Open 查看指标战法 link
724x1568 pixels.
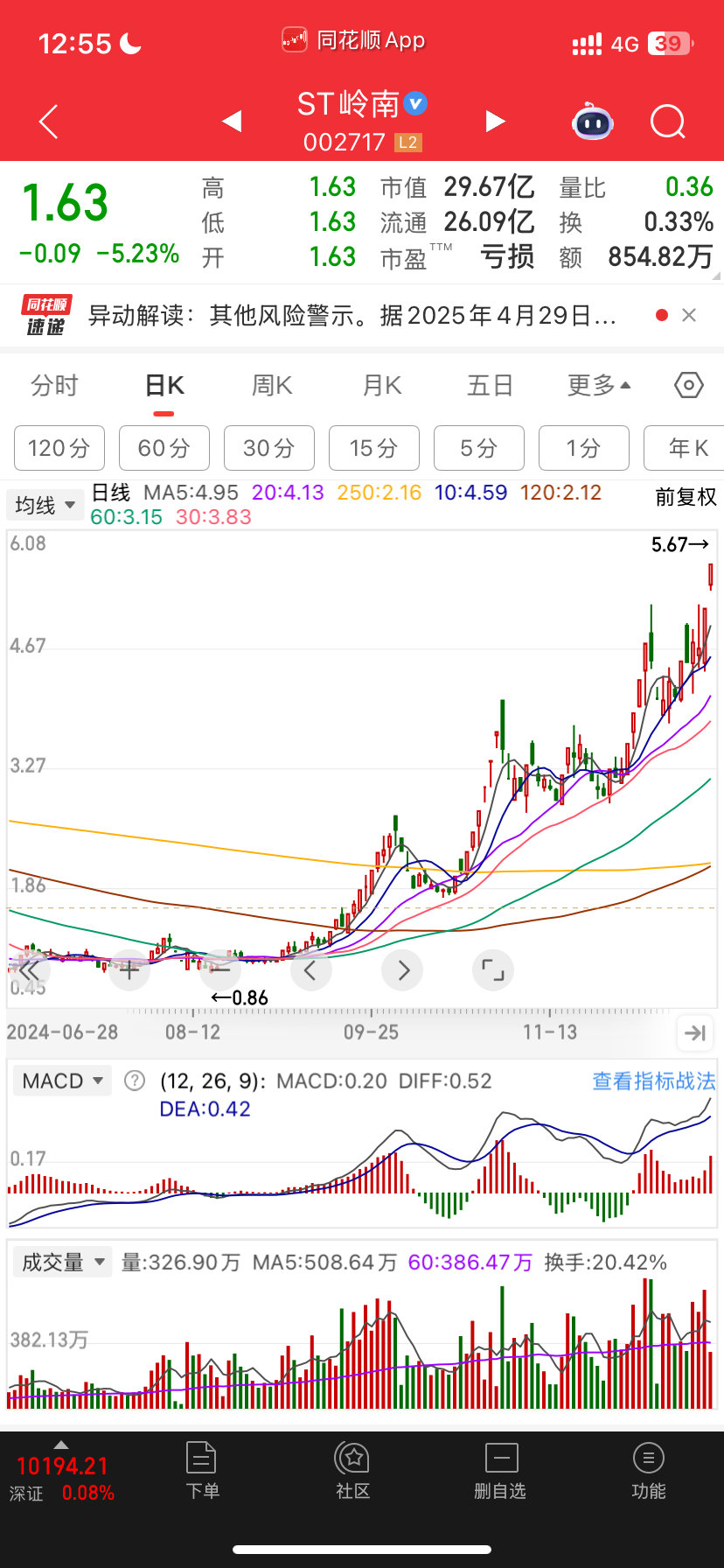(654, 1081)
